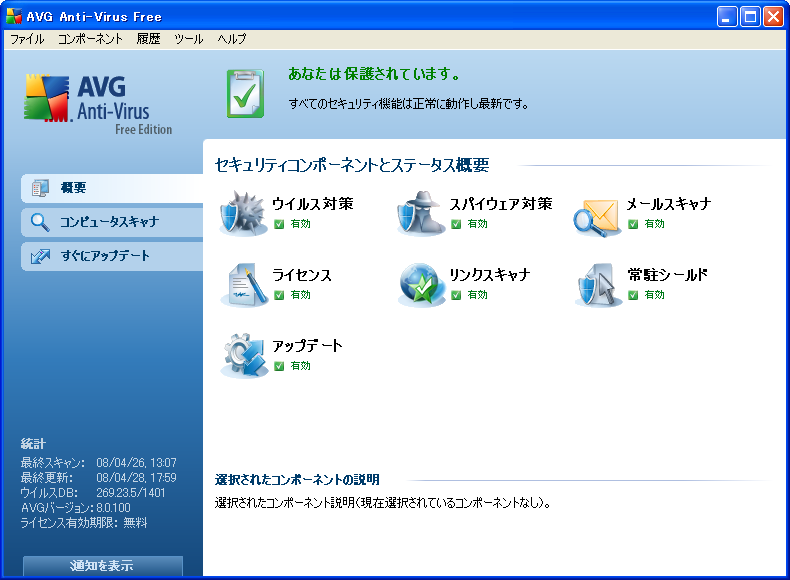Image resolution: width=790 pixels, height=580 pixels.
Task: Click the ウイルスDB value 269.23.5/1401
Action: 131,493
